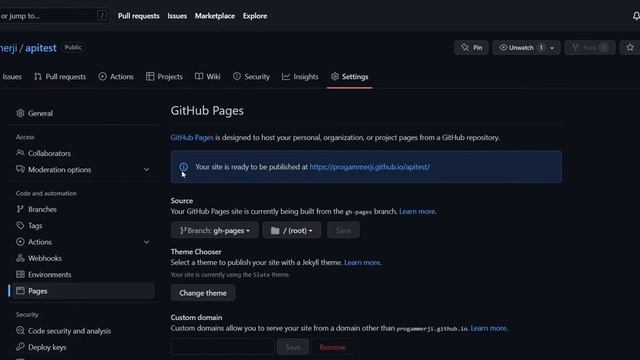This screenshot has width=640, height=360.
Task: Click the Moderation options comment icon
Action: coord(20,169)
